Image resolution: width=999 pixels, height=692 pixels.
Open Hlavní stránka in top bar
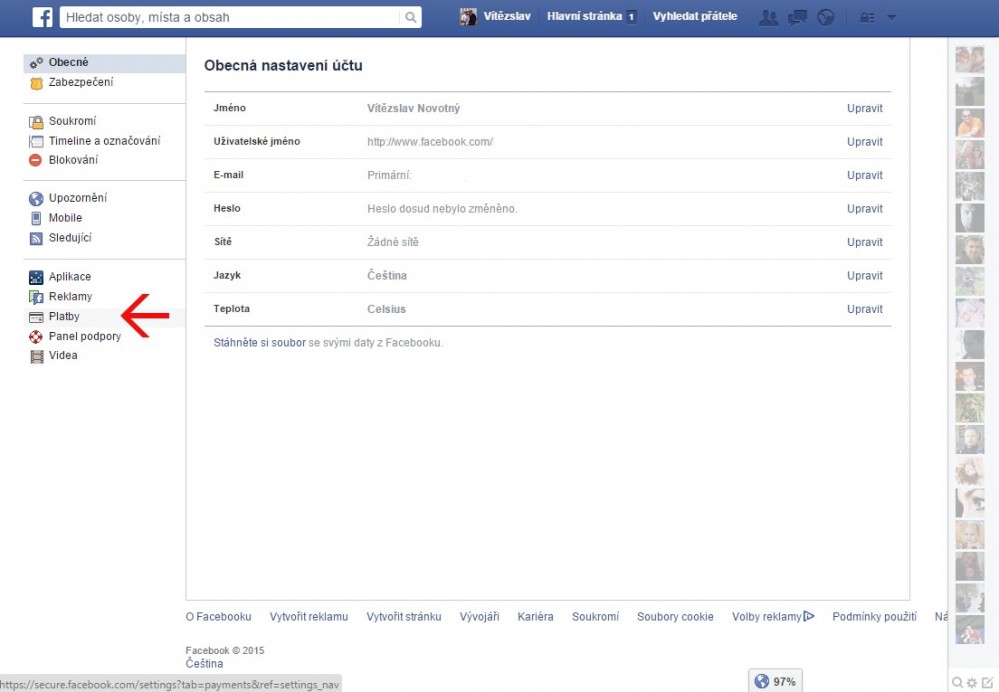(x=585, y=17)
